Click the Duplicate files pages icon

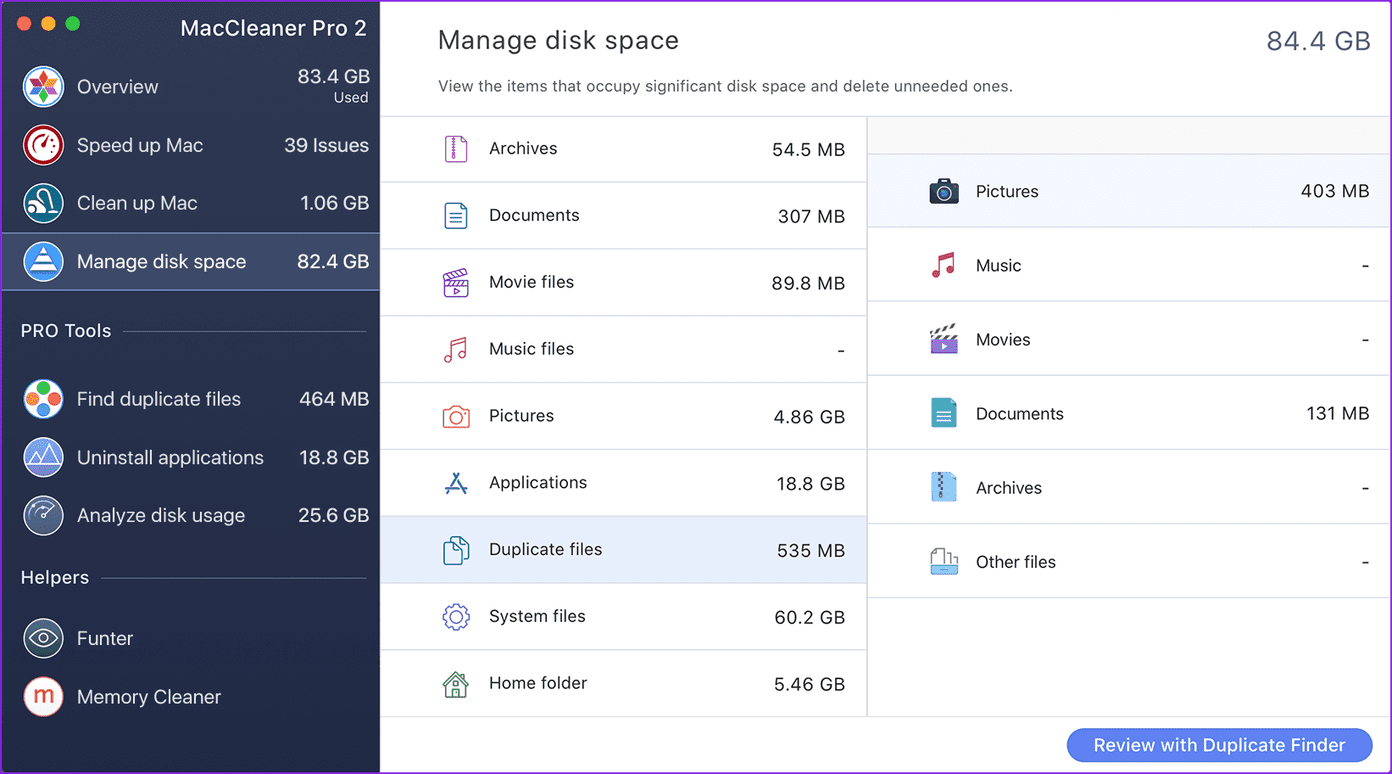(456, 551)
